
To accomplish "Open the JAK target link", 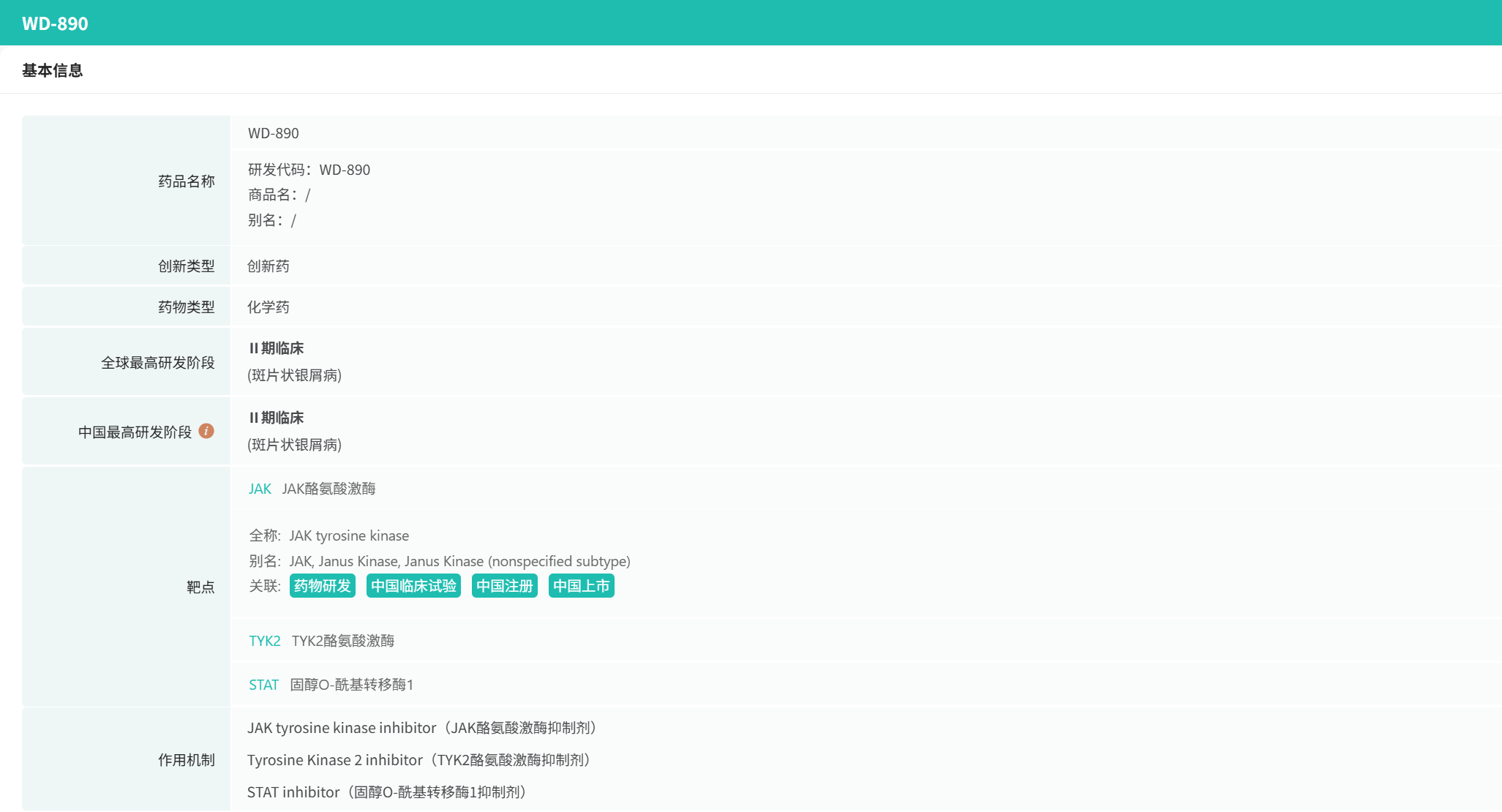I will 260,489.
